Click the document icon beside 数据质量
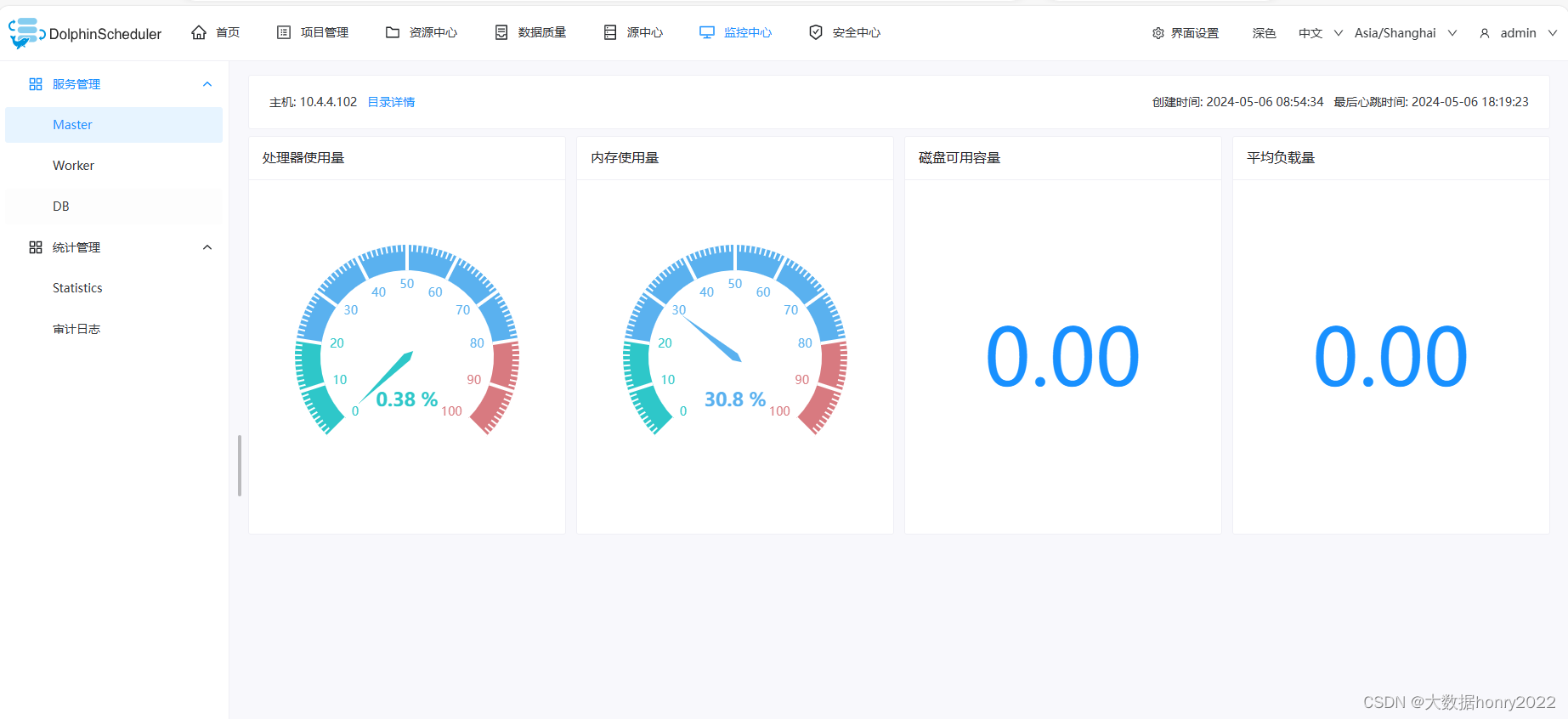 point(501,32)
